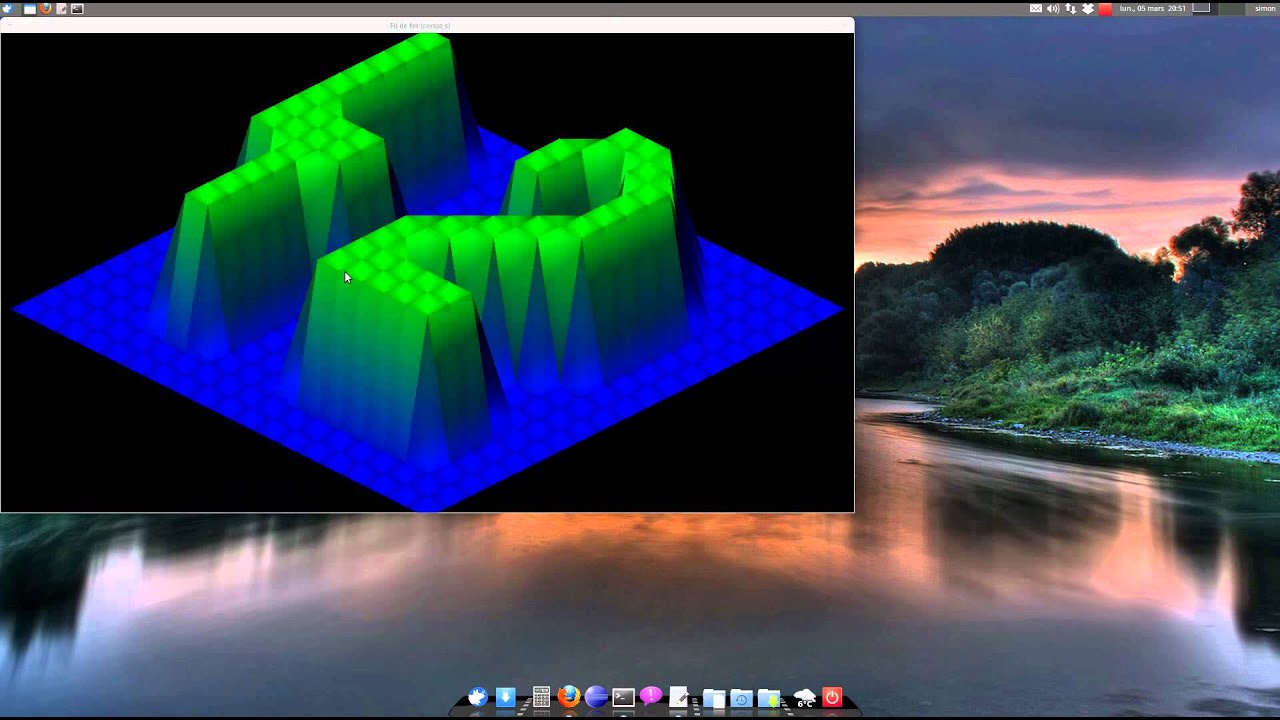
Task: Launch Firefox from the top panel
Action: (46, 9)
